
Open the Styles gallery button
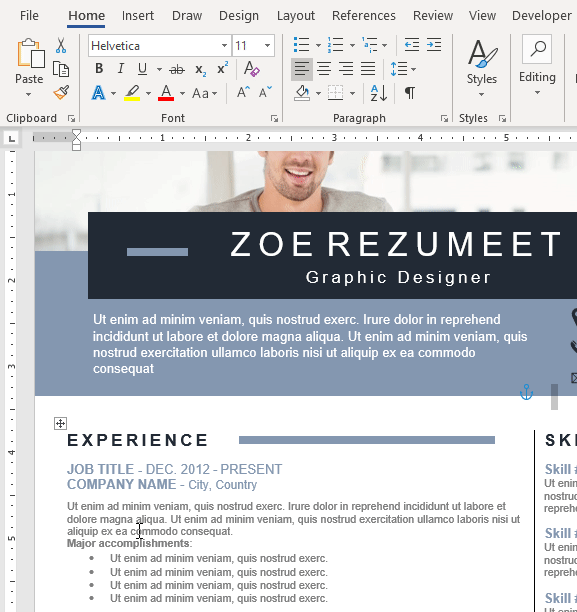click(x=482, y=68)
